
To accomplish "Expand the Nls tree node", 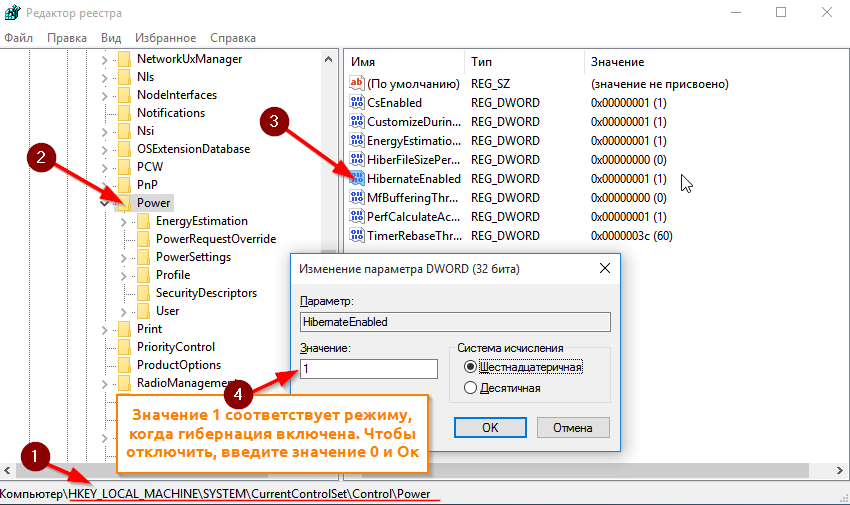I will [105, 77].
